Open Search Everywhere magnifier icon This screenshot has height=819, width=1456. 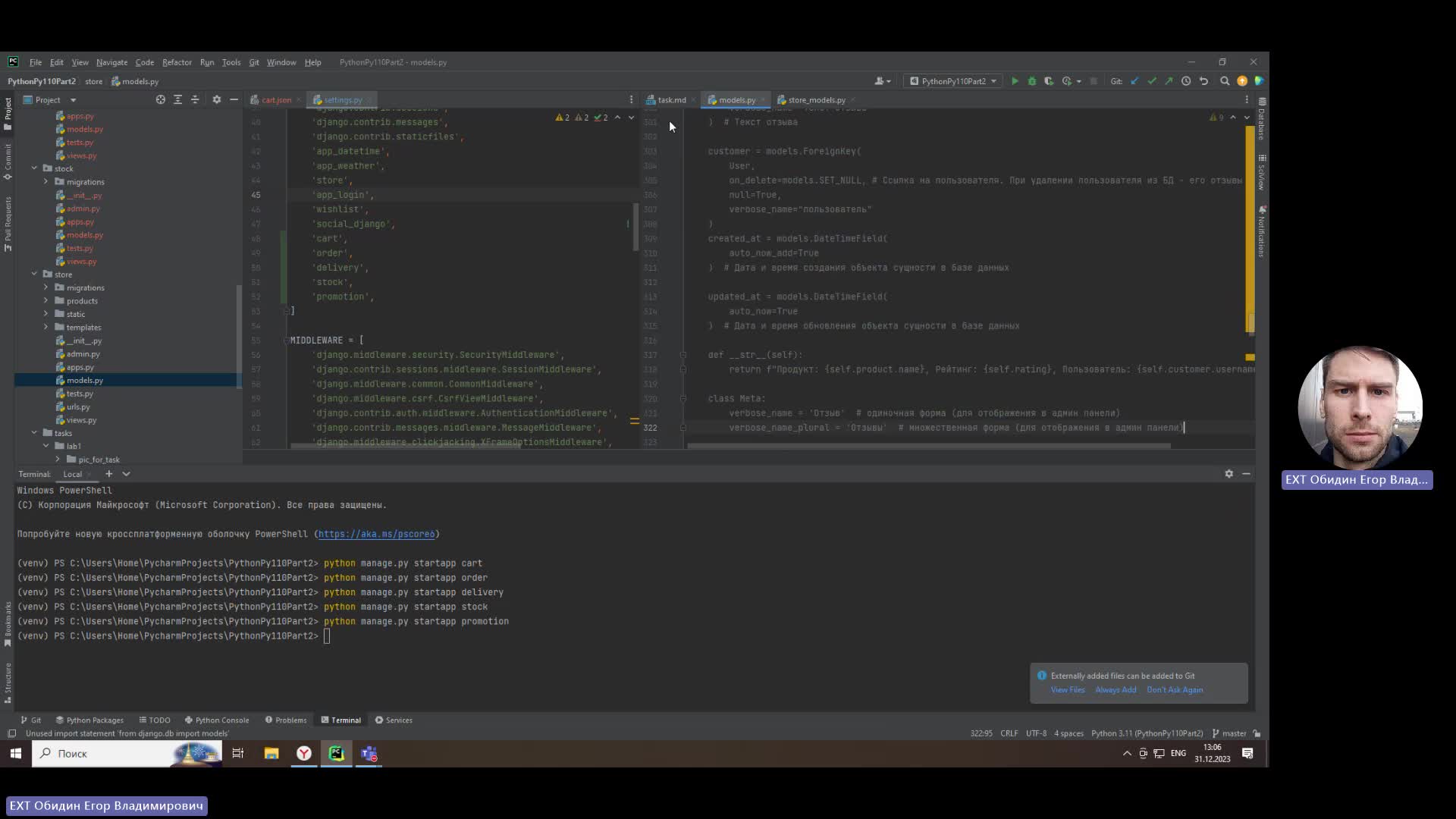click(1225, 81)
